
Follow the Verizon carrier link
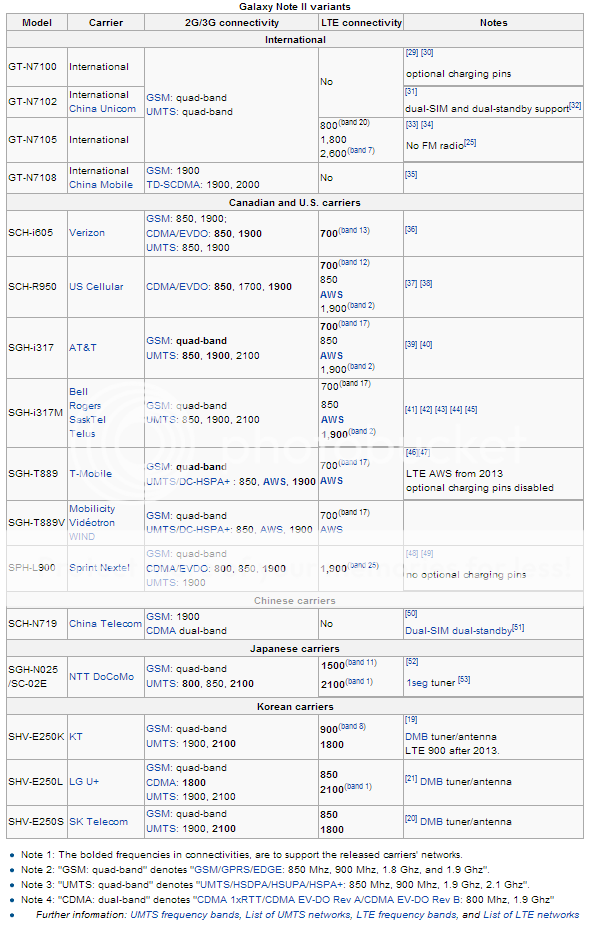pos(87,233)
